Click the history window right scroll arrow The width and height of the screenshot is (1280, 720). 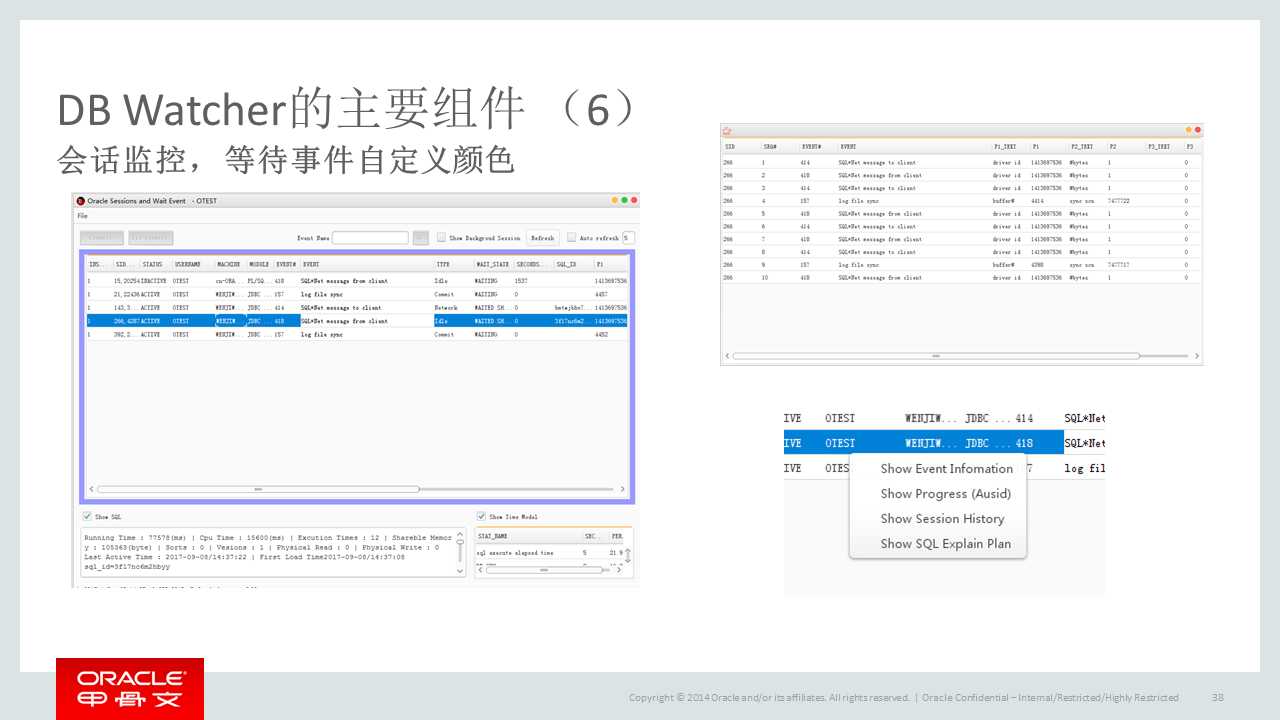click(x=1197, y=356)
